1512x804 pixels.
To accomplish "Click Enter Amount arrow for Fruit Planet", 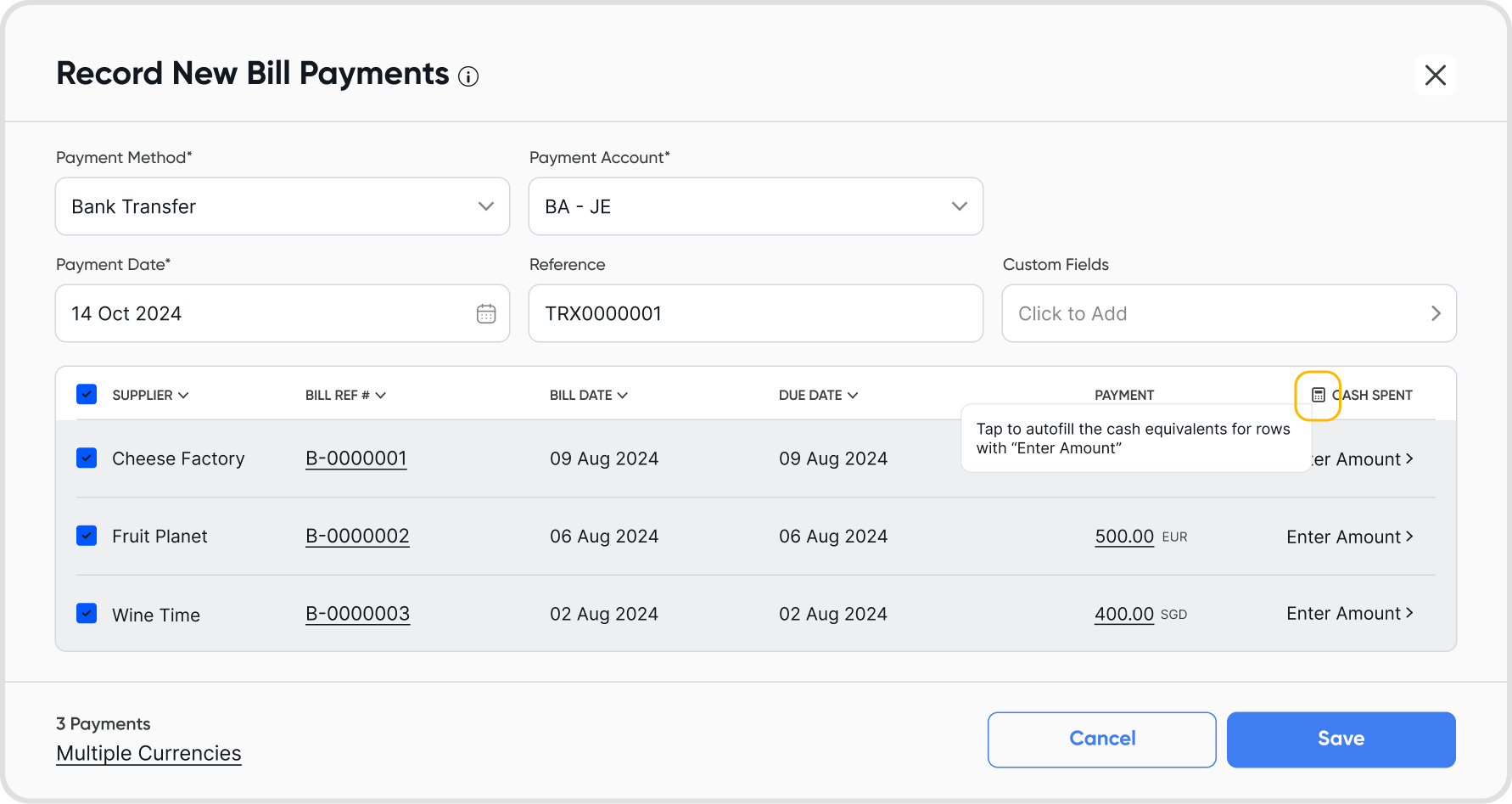I will pyautogui.click(x=1408, y=537).
